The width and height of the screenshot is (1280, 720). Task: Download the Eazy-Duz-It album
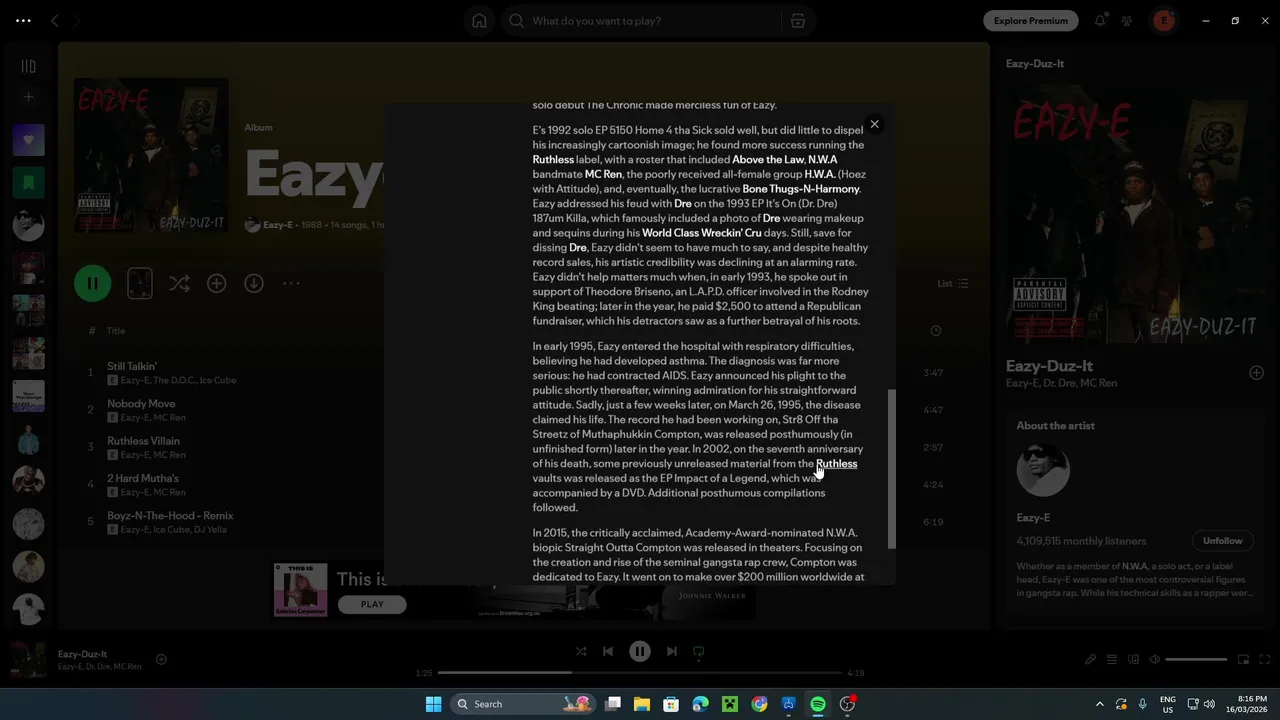(x=254, y=284)
